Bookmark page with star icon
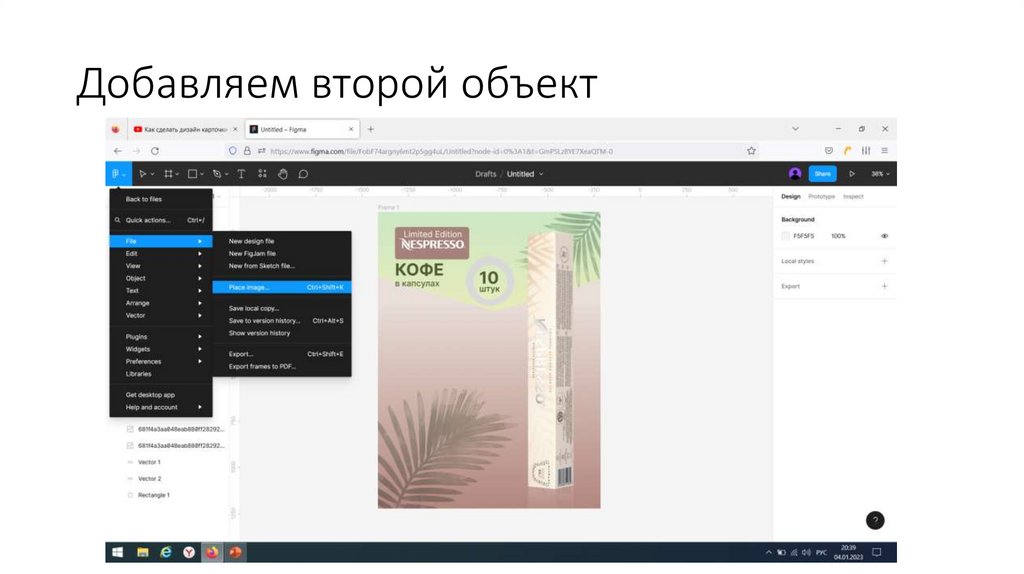Image resolution: width=1024 pixels, height=574 pixels. (x=751, y=151)
